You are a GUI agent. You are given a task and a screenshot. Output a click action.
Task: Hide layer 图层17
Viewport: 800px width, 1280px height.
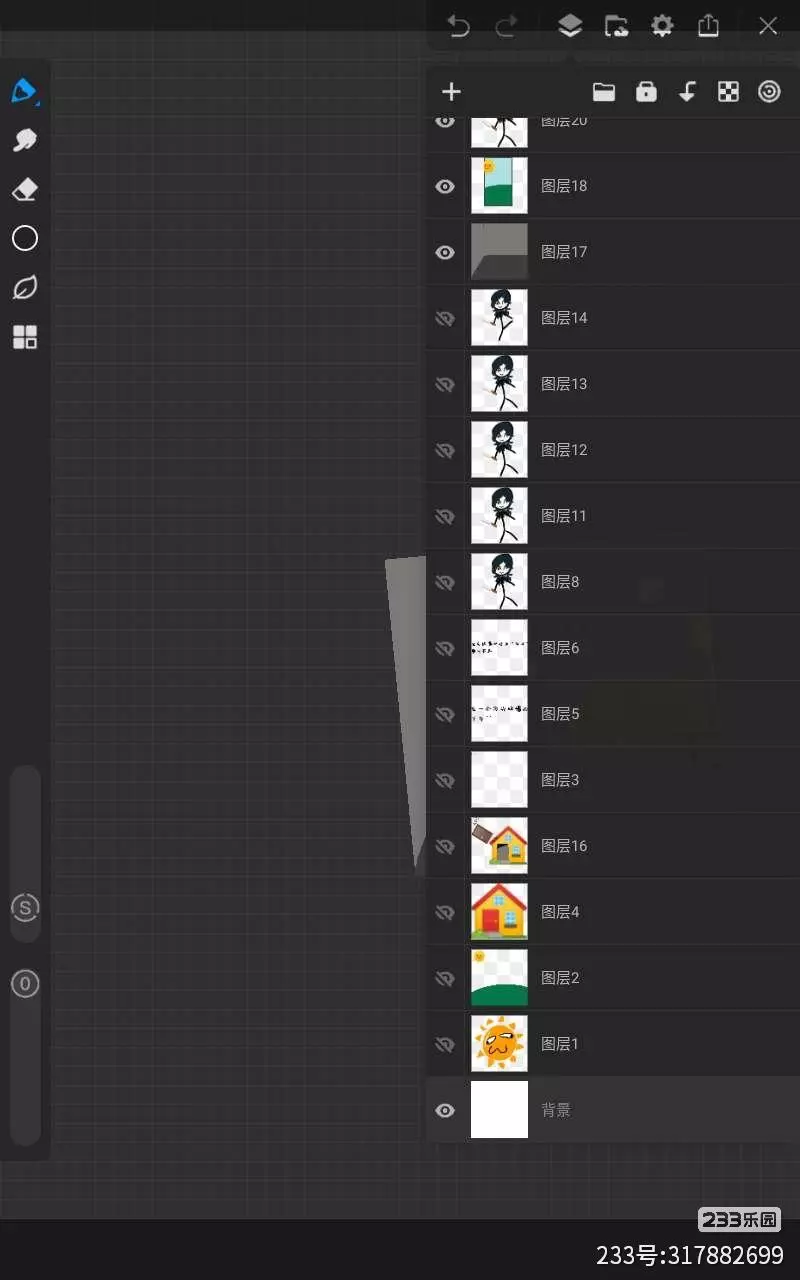click(445, 252)
